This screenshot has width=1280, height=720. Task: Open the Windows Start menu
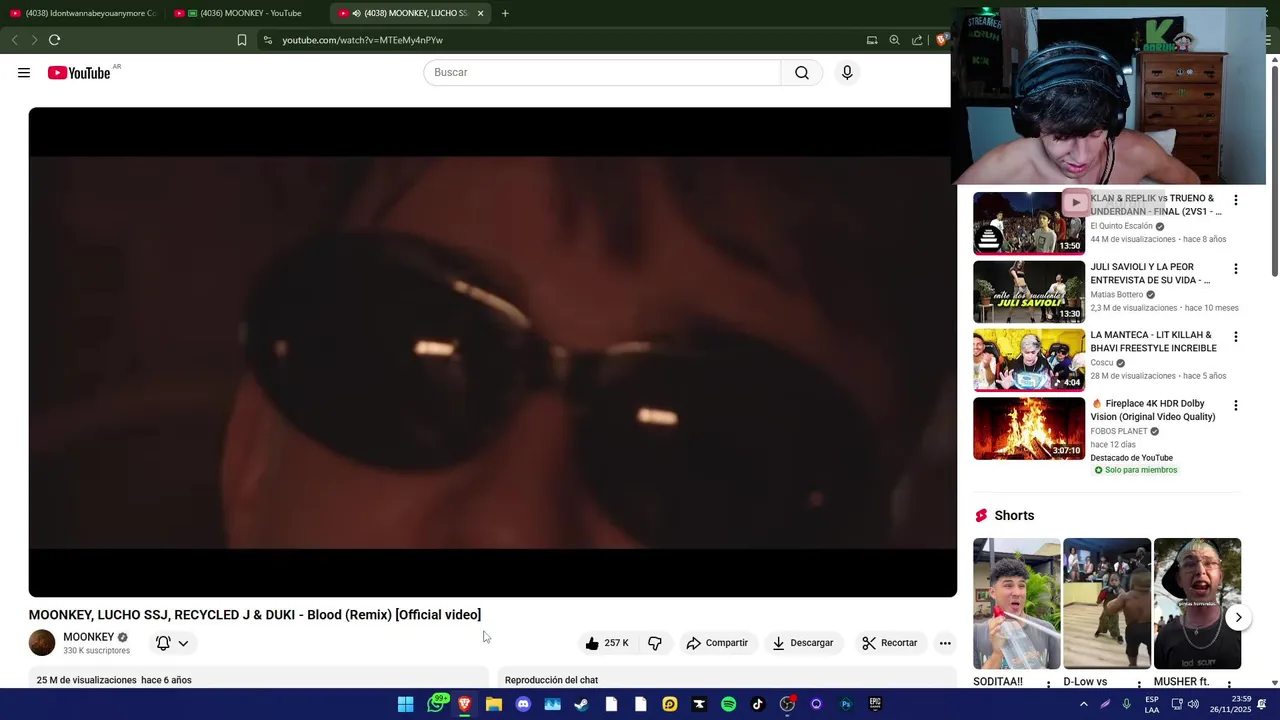[x=405, y=704]
